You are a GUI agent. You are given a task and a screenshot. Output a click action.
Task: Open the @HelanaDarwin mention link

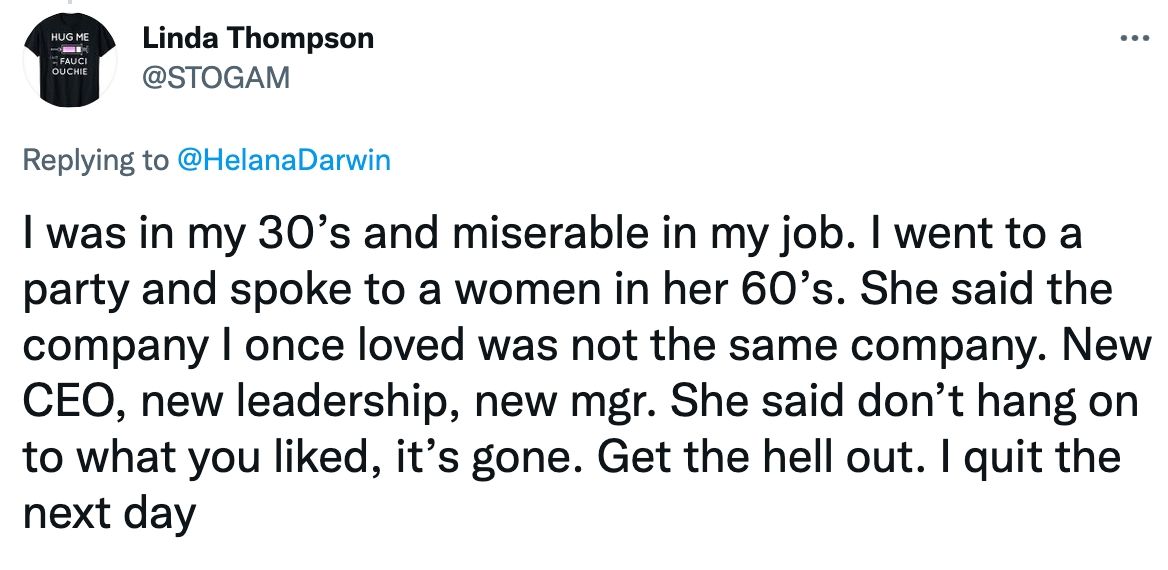(283, 162)
